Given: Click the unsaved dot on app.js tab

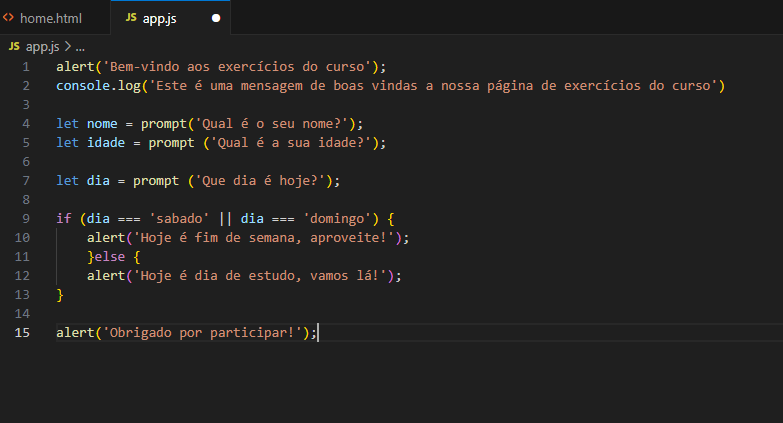Looking at the screenshot, I should 216,18.
